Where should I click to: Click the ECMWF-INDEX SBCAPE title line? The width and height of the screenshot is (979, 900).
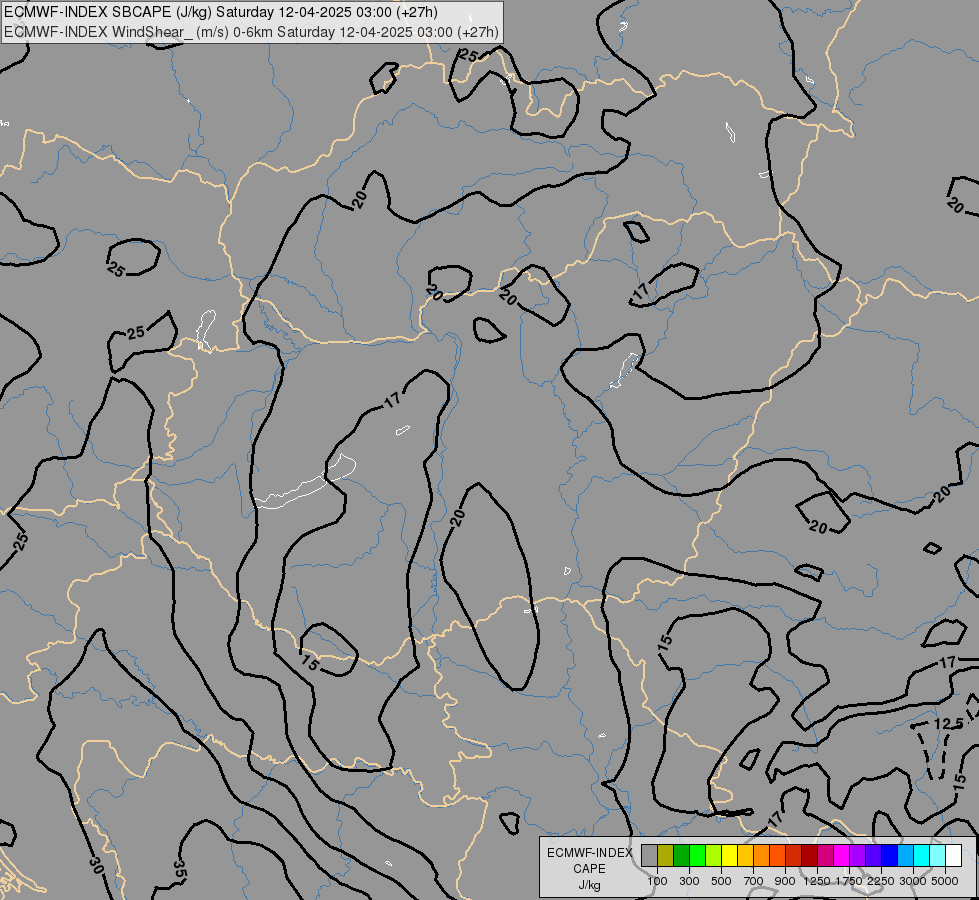point(220,12)
